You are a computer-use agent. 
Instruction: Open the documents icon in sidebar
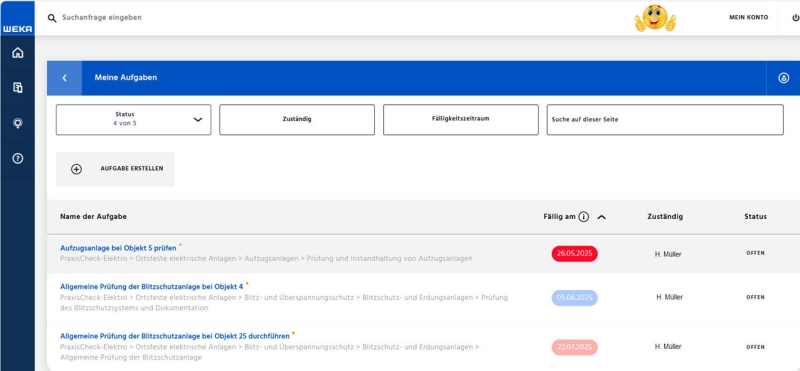(18, 88)
